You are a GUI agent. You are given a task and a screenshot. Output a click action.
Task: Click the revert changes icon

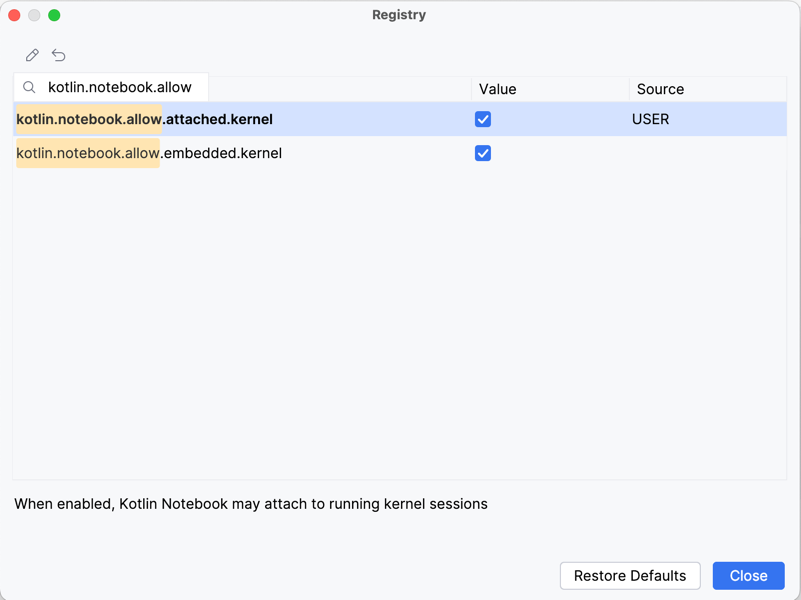pyautogui.click(x=58, y=55)
